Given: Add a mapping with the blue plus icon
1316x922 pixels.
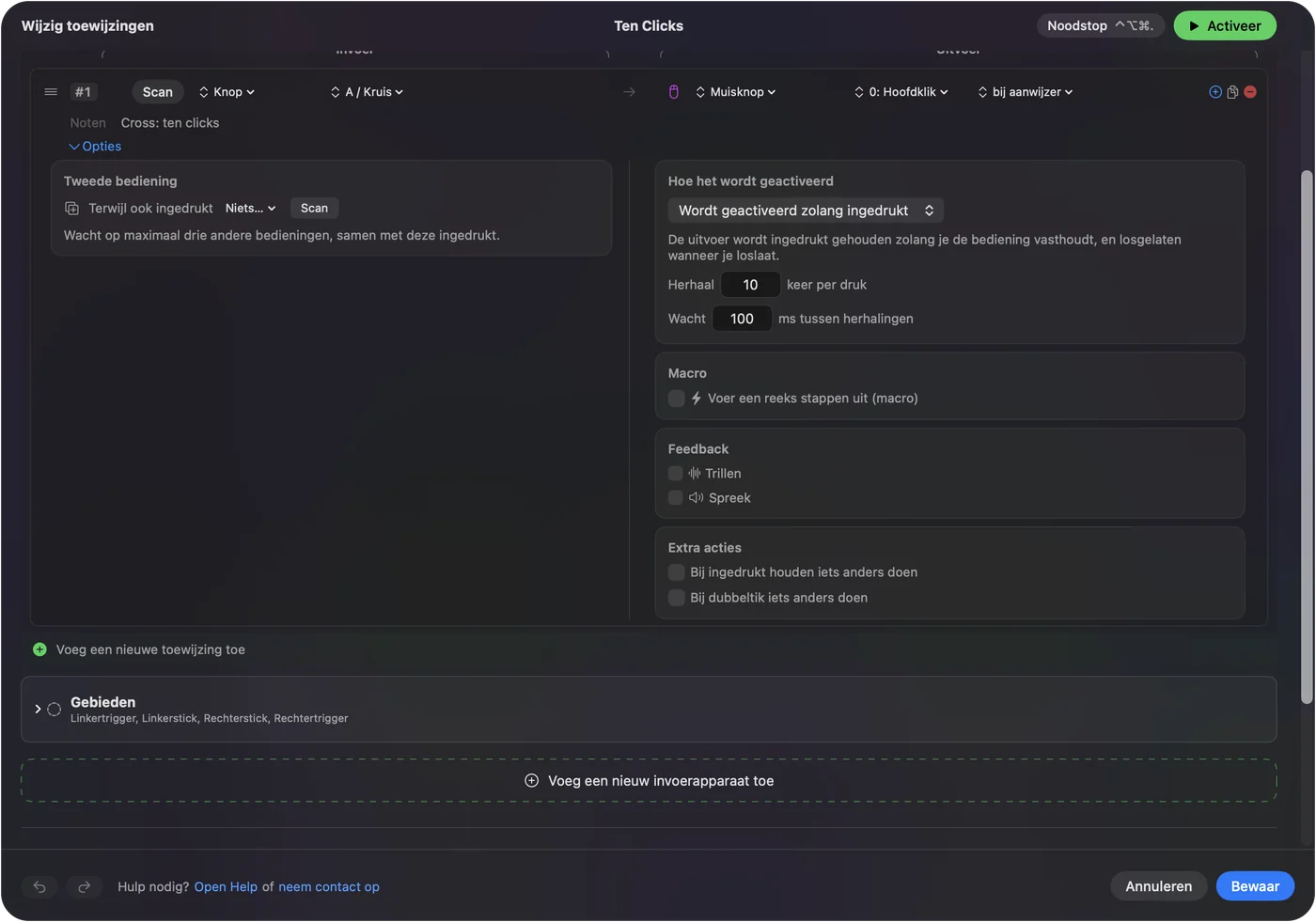Looking at the screenshot, I should [1215, 92].
